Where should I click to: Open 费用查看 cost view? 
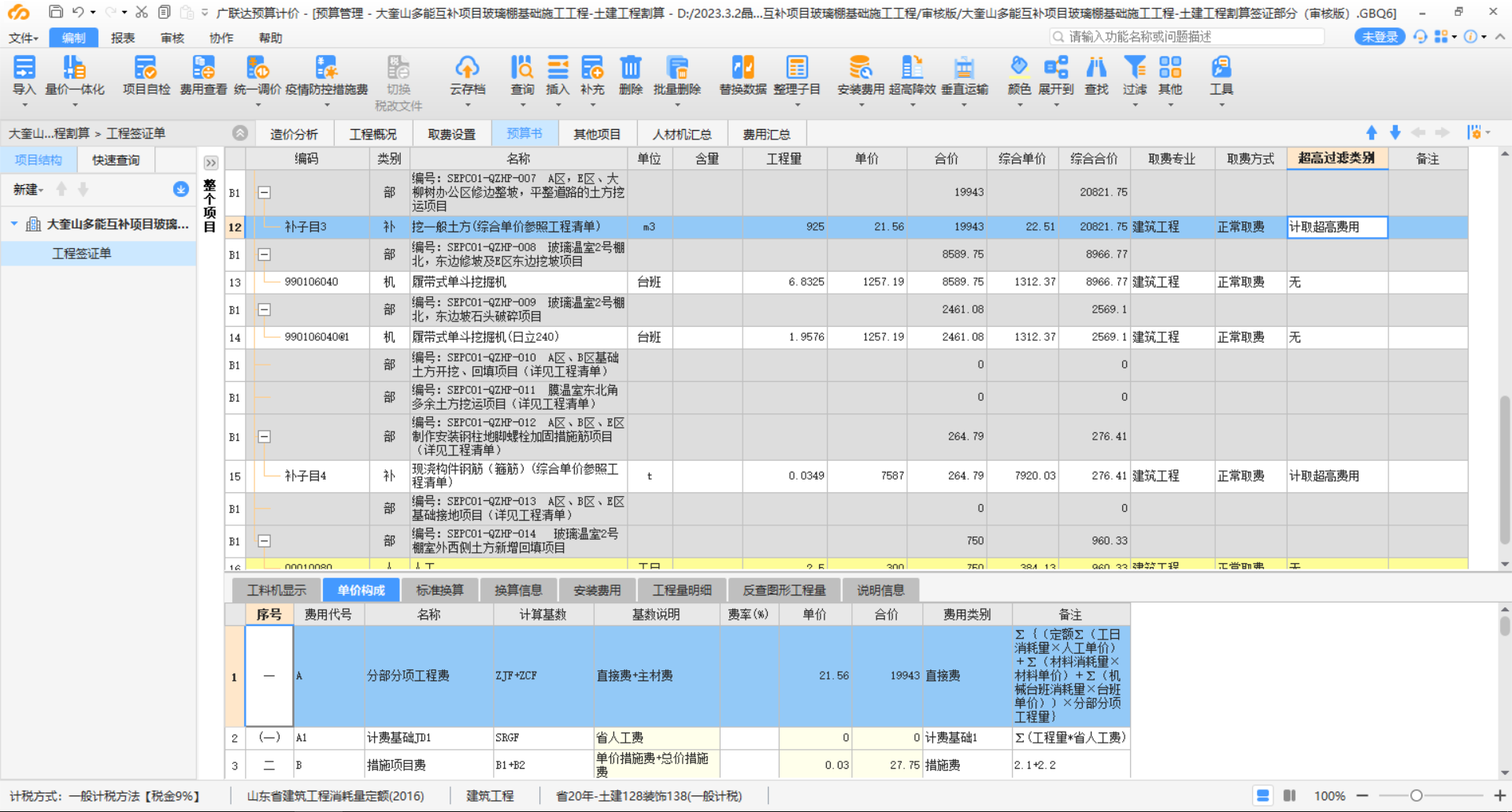click(203, 76)
